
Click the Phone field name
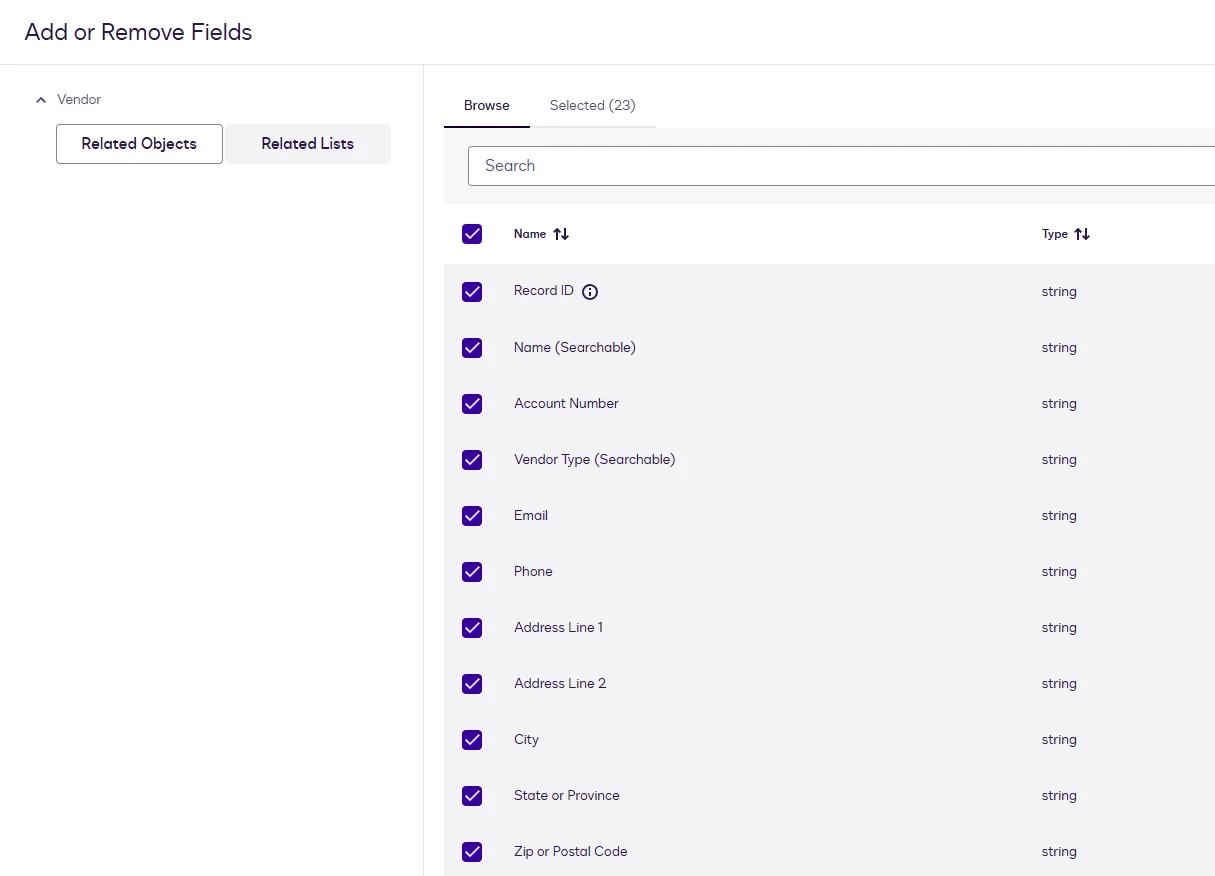click(533, 572)
